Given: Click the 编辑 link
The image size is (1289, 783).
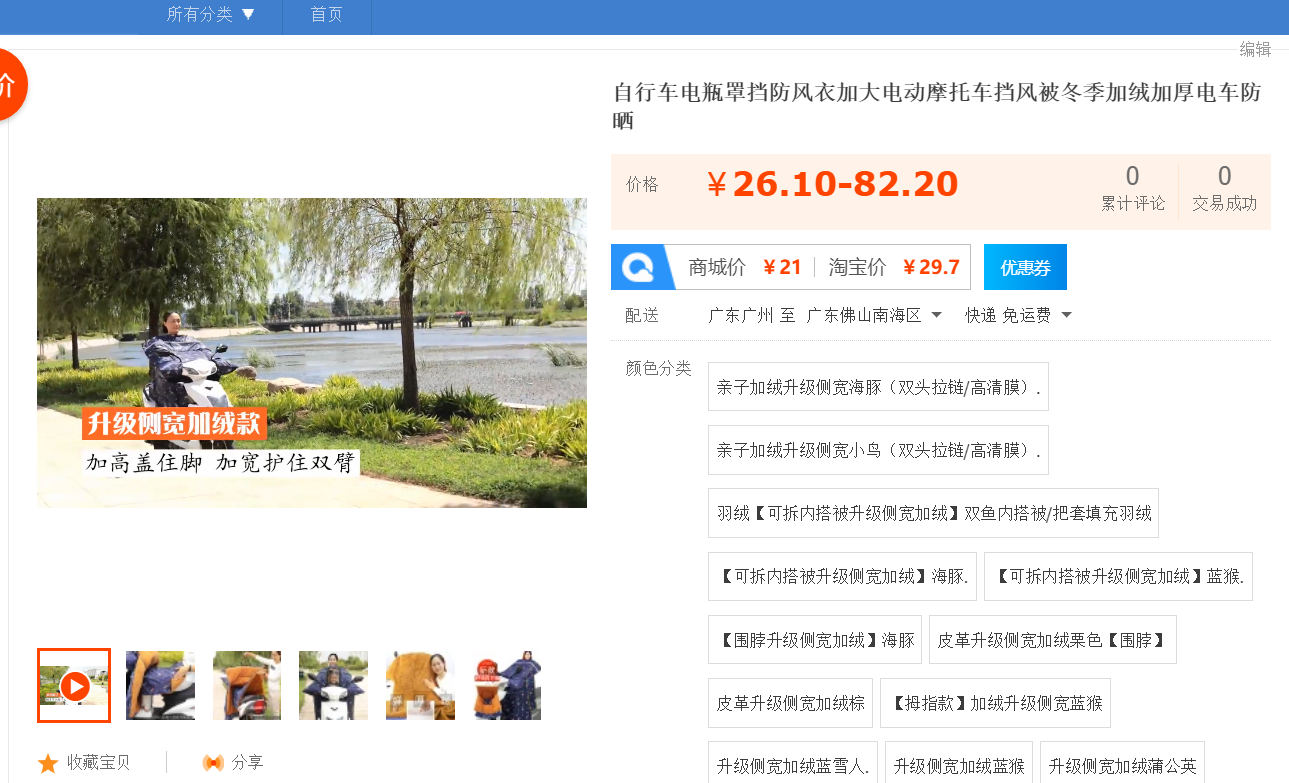Looking at the screenshot, I should coord(1255,49).
